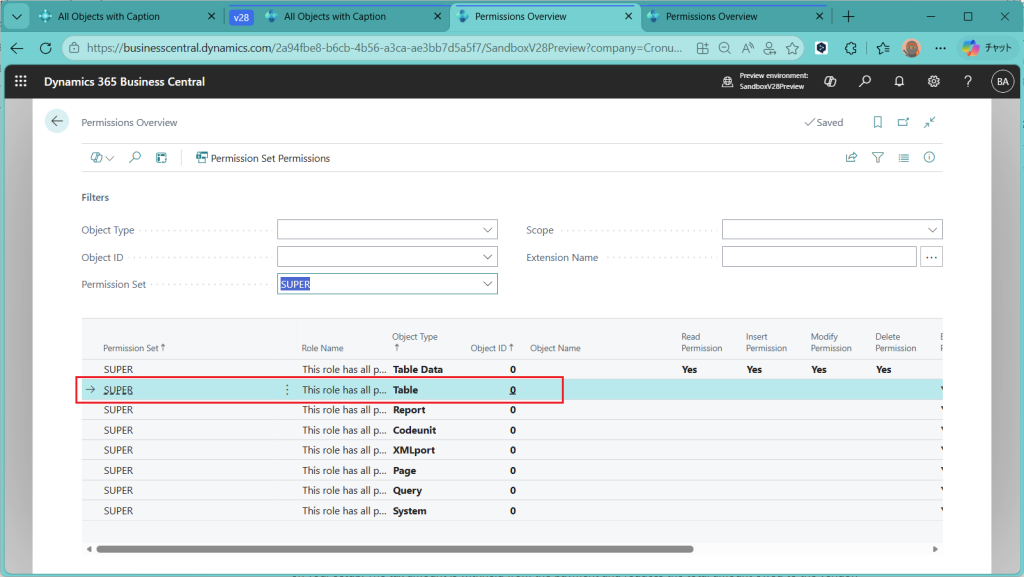Click the search icon in the page toolbar
This screenshot has height=577, width=1024.
pos(135,158)
